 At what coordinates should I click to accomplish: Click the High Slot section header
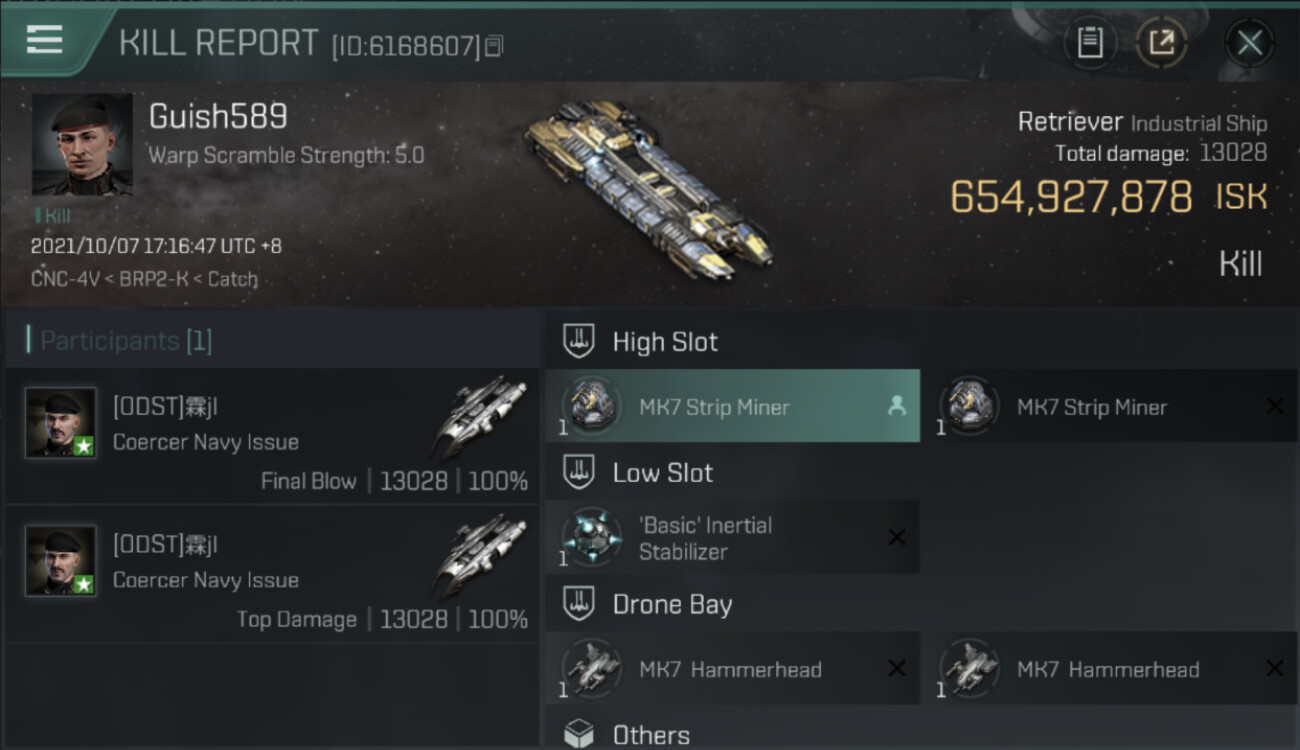tap(665, 342)
